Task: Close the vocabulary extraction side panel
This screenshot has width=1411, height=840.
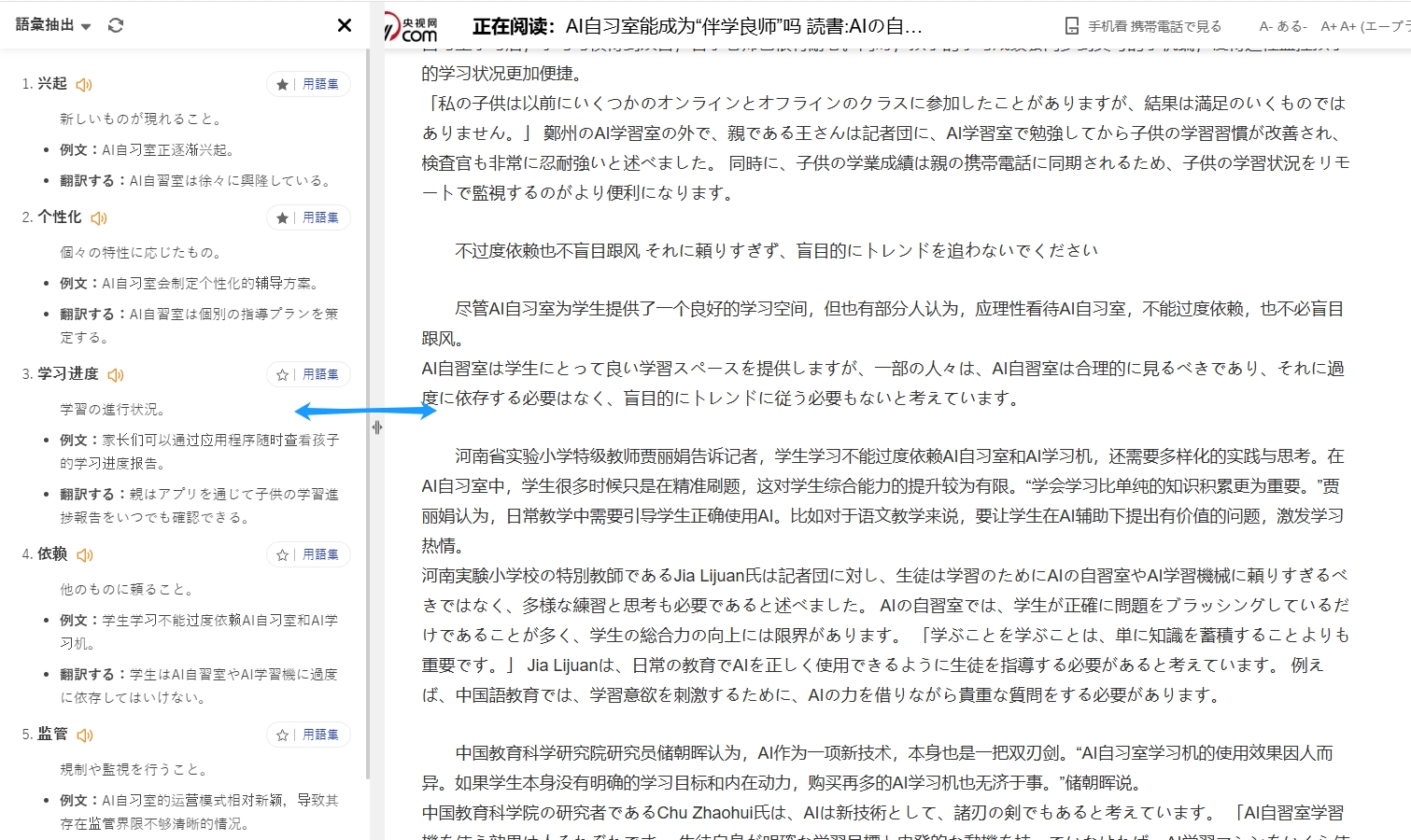Action: [345, 25]
